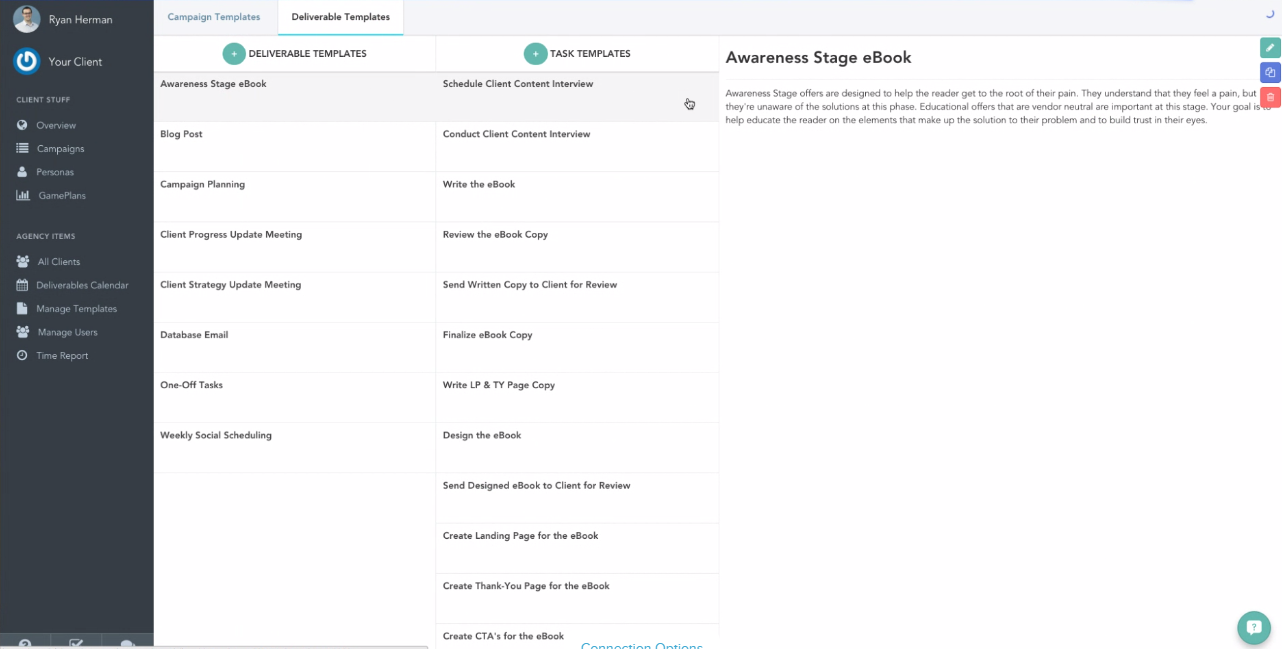
Task: Click the checkmark tasks icon in the bottom bar
Action: (x=76, y=643)
